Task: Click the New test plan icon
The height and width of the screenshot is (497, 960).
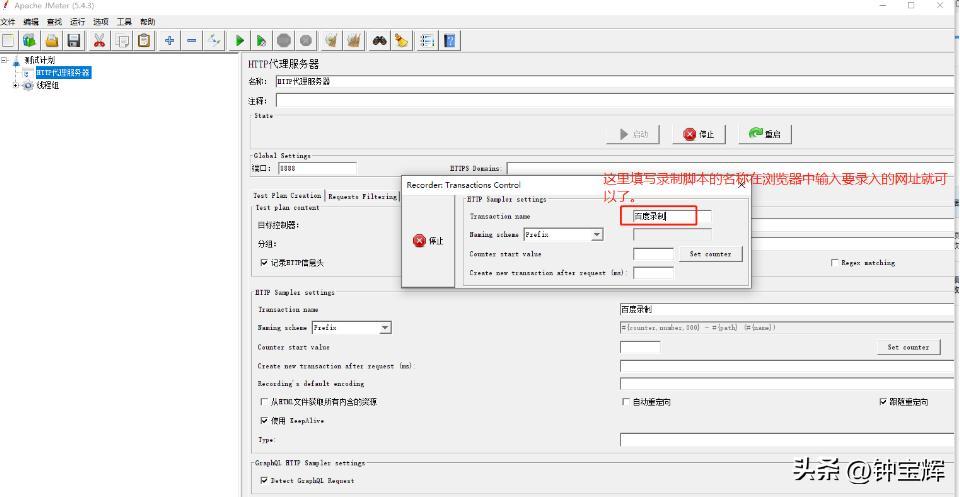Action: click(x=8, y=40)
